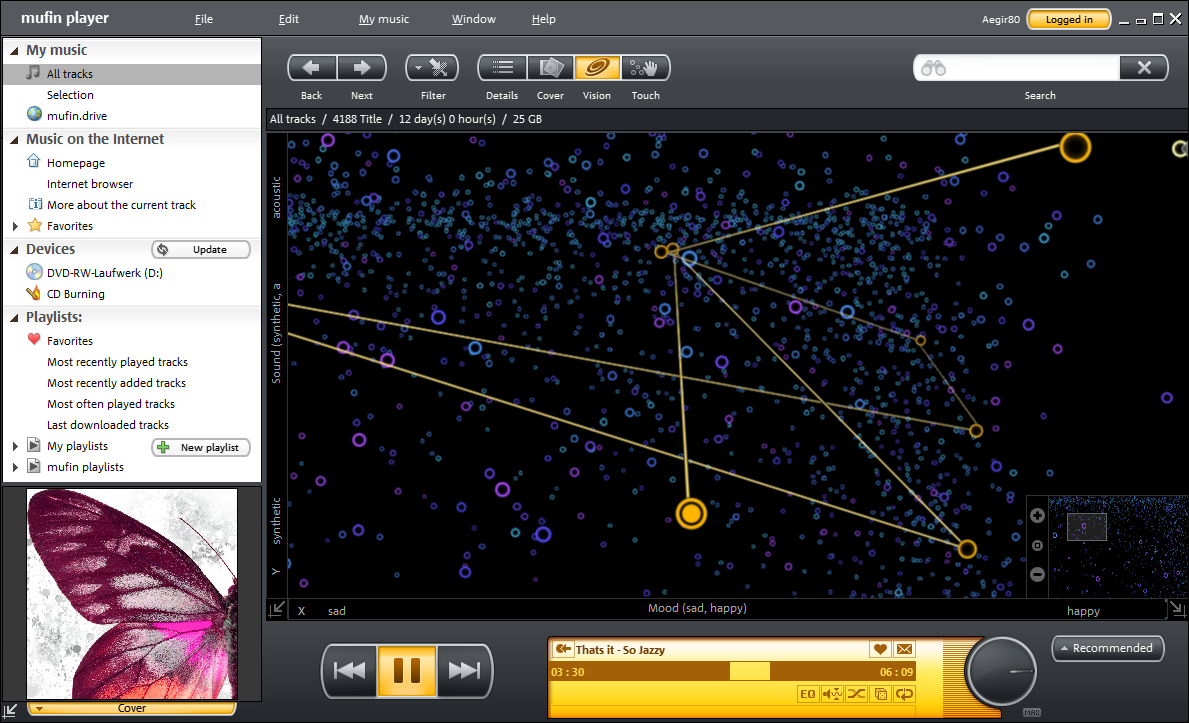Skip to previous track

[x=350, y=671]
